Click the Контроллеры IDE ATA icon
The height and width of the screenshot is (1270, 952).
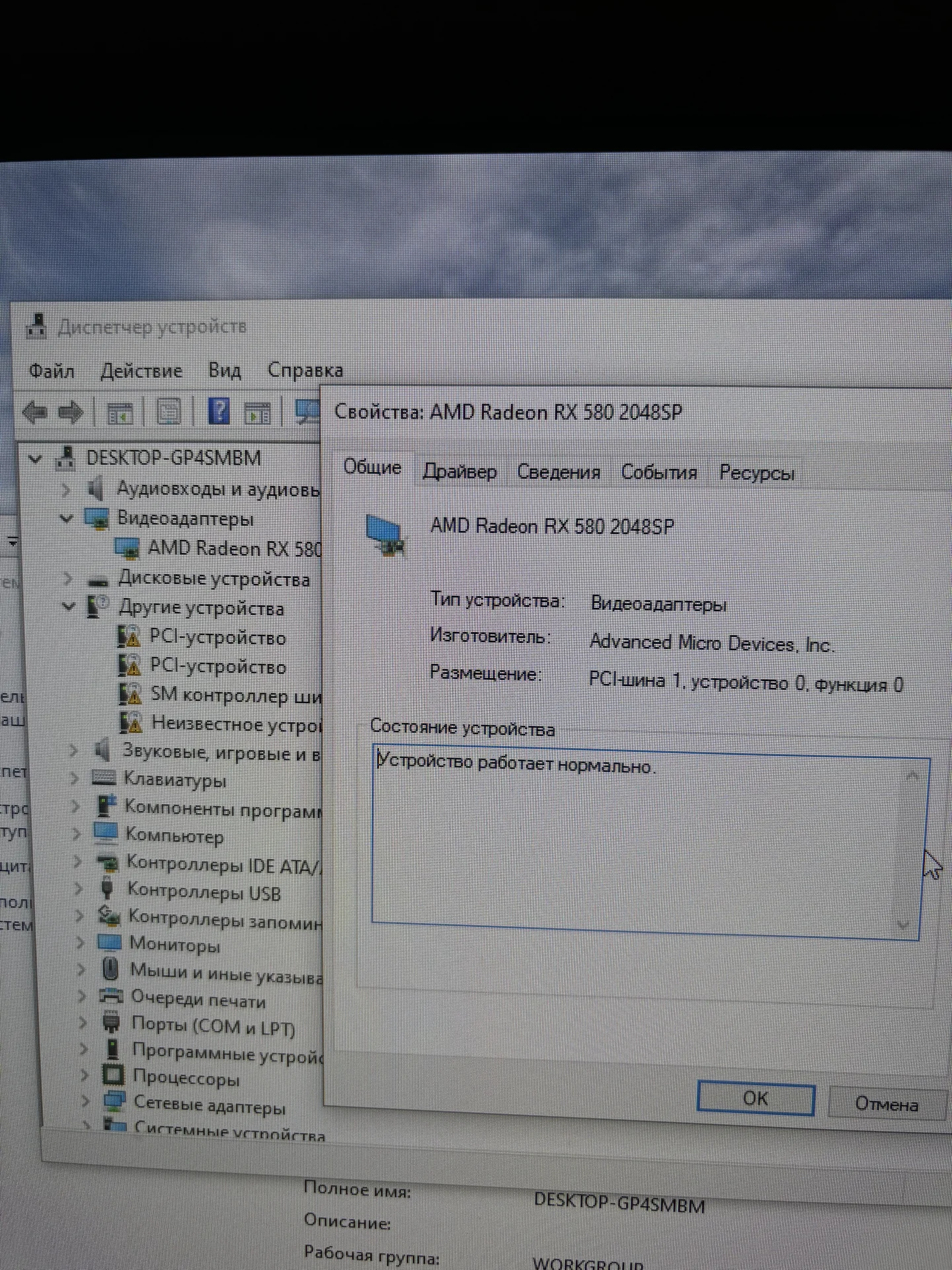click(x=107, y=863)
